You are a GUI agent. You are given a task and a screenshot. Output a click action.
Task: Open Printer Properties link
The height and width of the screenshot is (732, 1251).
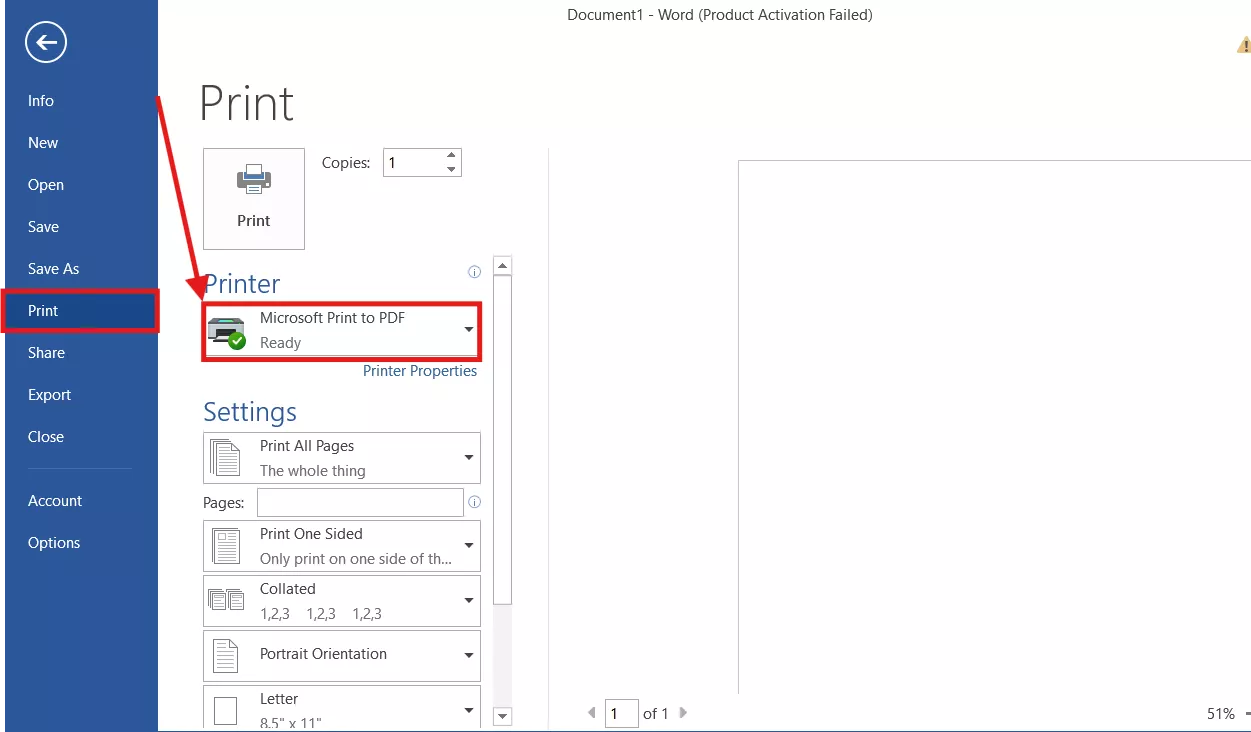pos(420,370)
